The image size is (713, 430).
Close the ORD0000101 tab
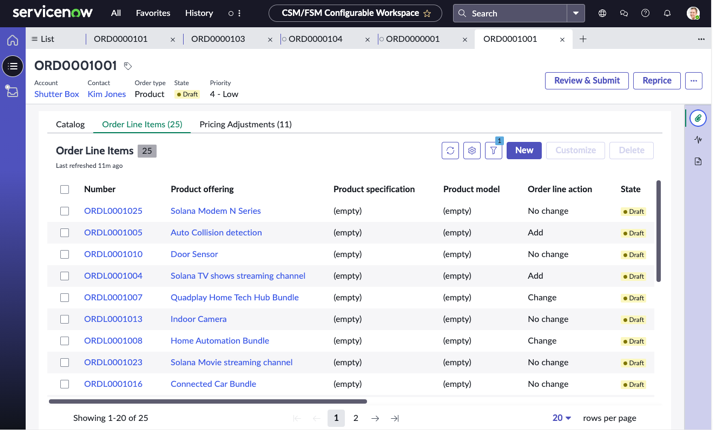coord(173,40)
